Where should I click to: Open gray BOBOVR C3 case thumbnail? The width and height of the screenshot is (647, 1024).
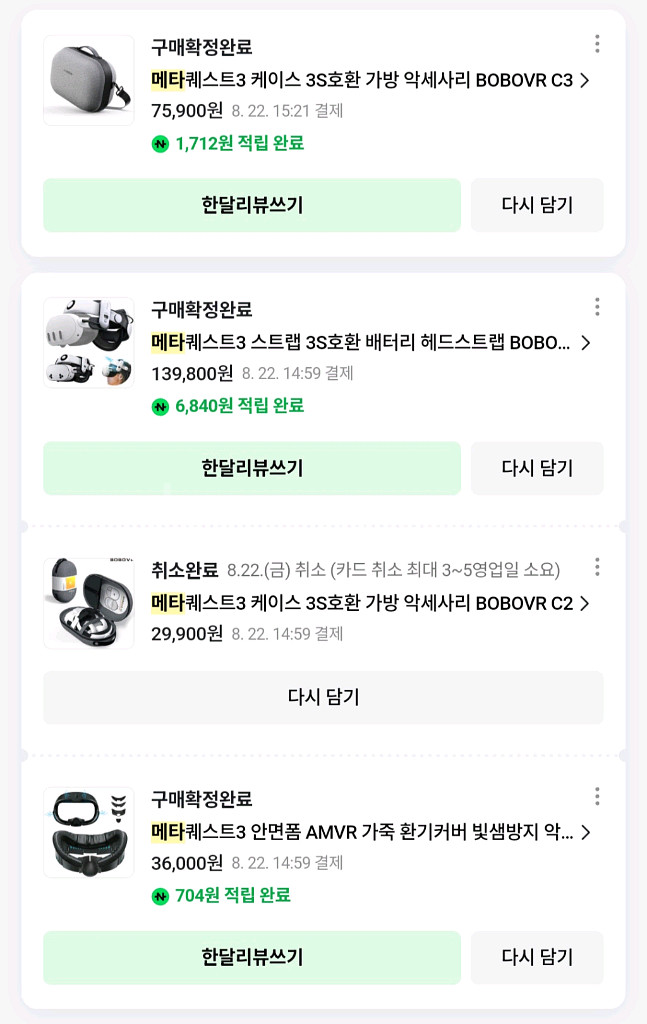tap(88, 80)
